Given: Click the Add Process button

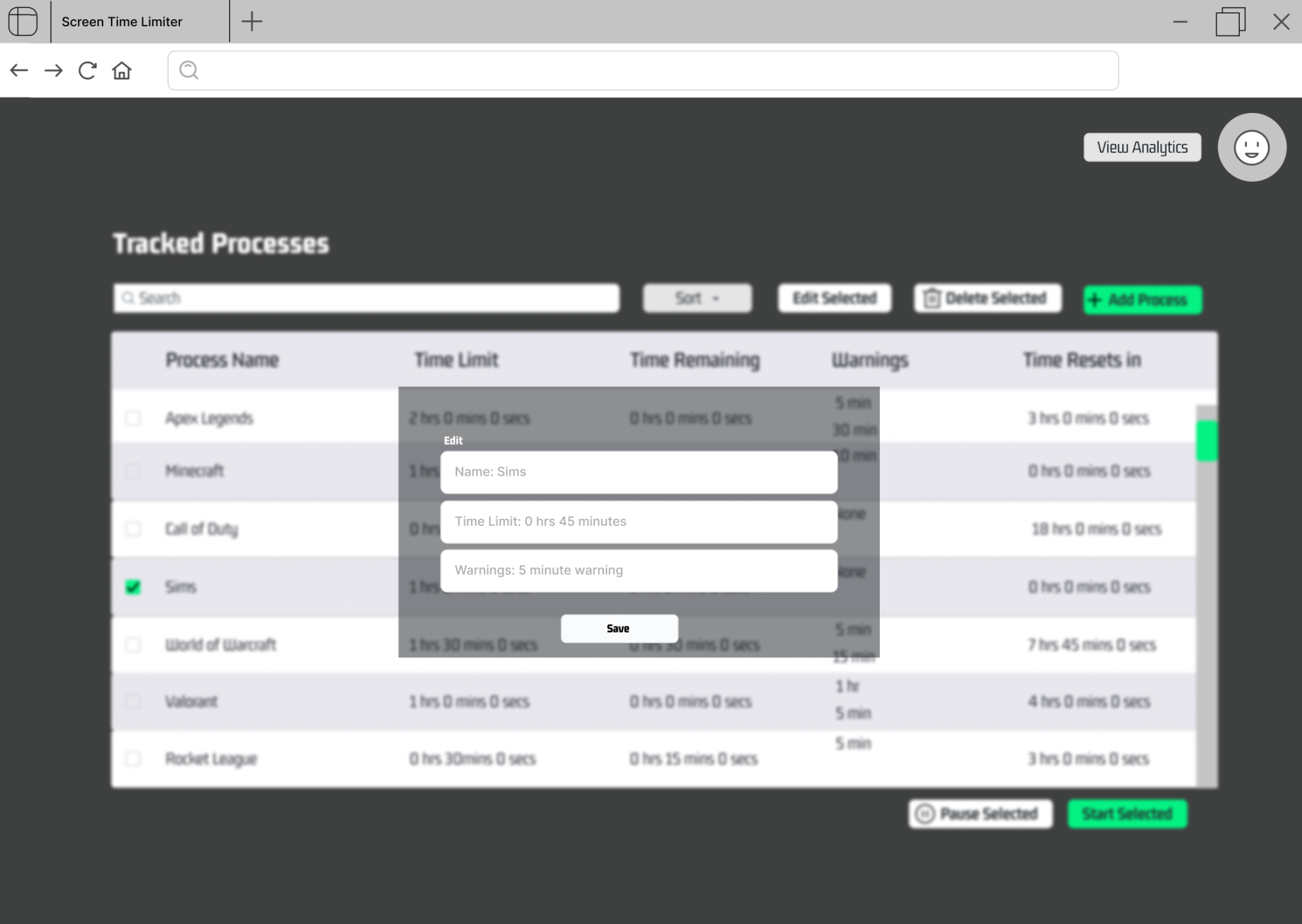Looking at the screenshot, I should (1142, 299).
